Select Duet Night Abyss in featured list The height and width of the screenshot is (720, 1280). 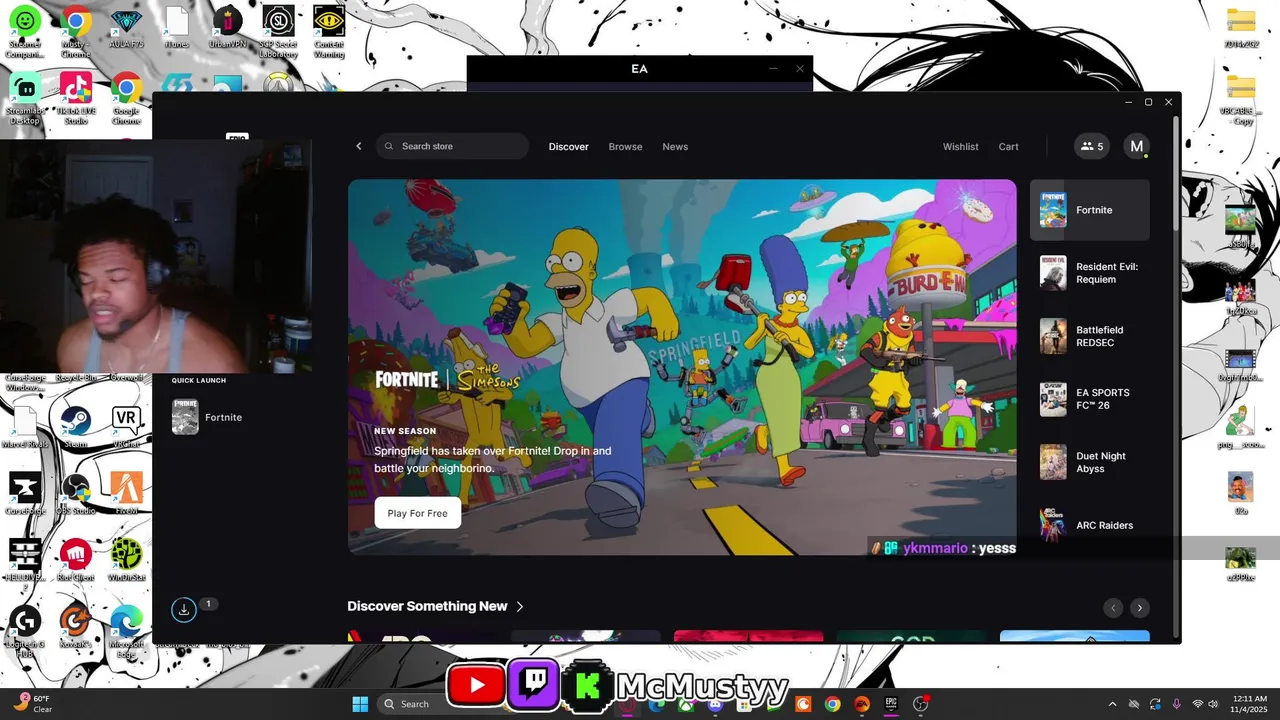pos(1090,462)
